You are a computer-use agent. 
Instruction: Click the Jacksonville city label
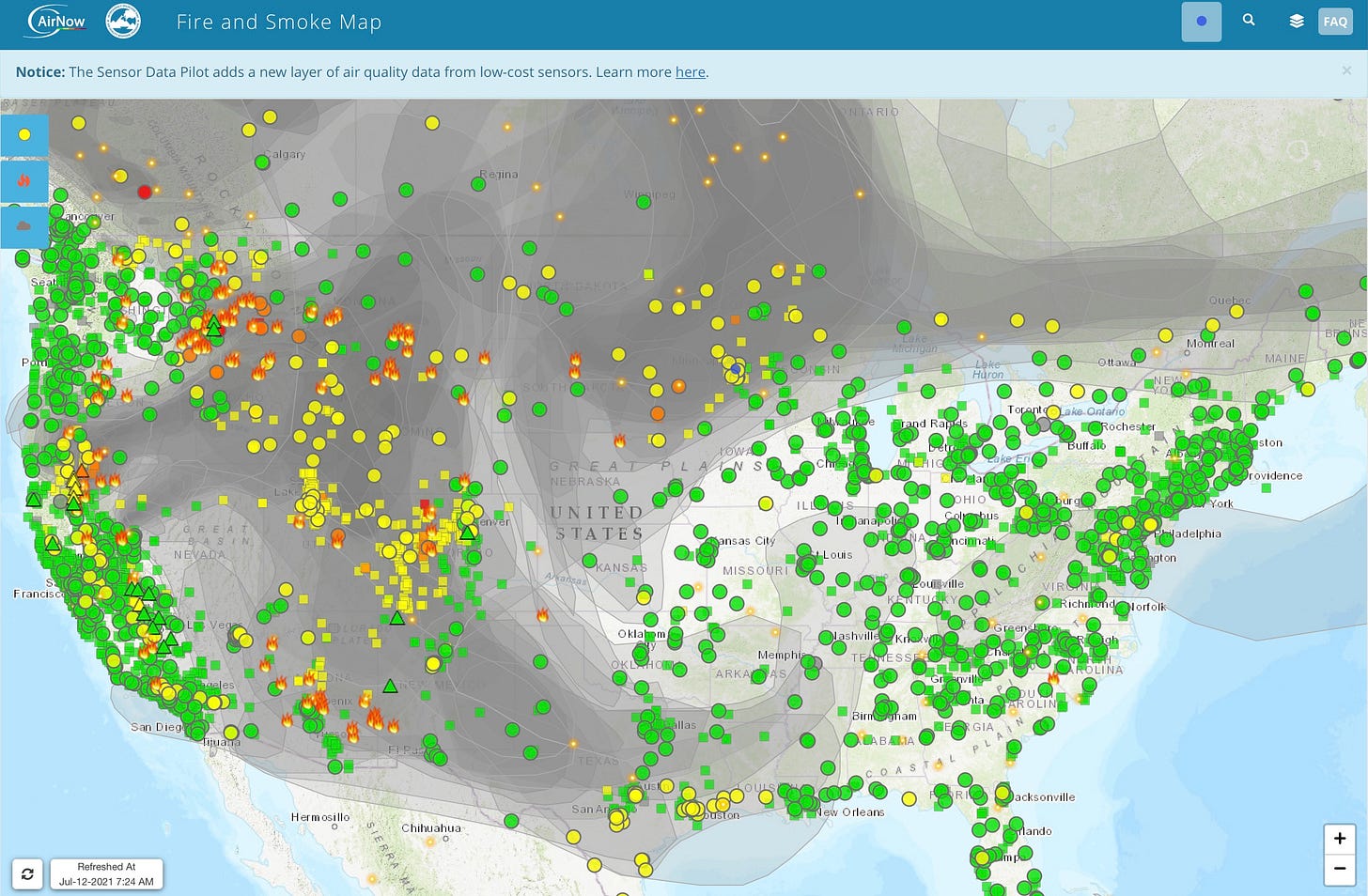tap(1043, 797)
